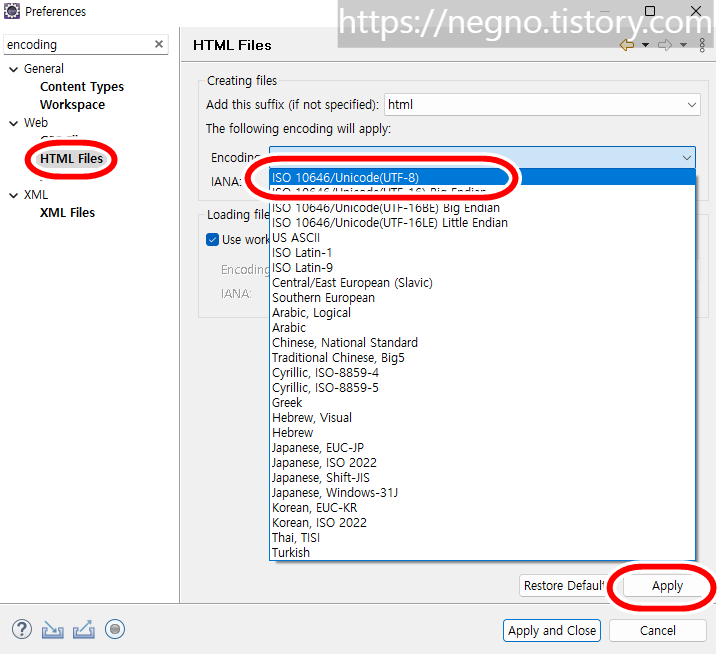This screenshot has height=654, width=720.
Task: Open the suffix html combo box
Action: pyautogui.click(x=542, y=105)
